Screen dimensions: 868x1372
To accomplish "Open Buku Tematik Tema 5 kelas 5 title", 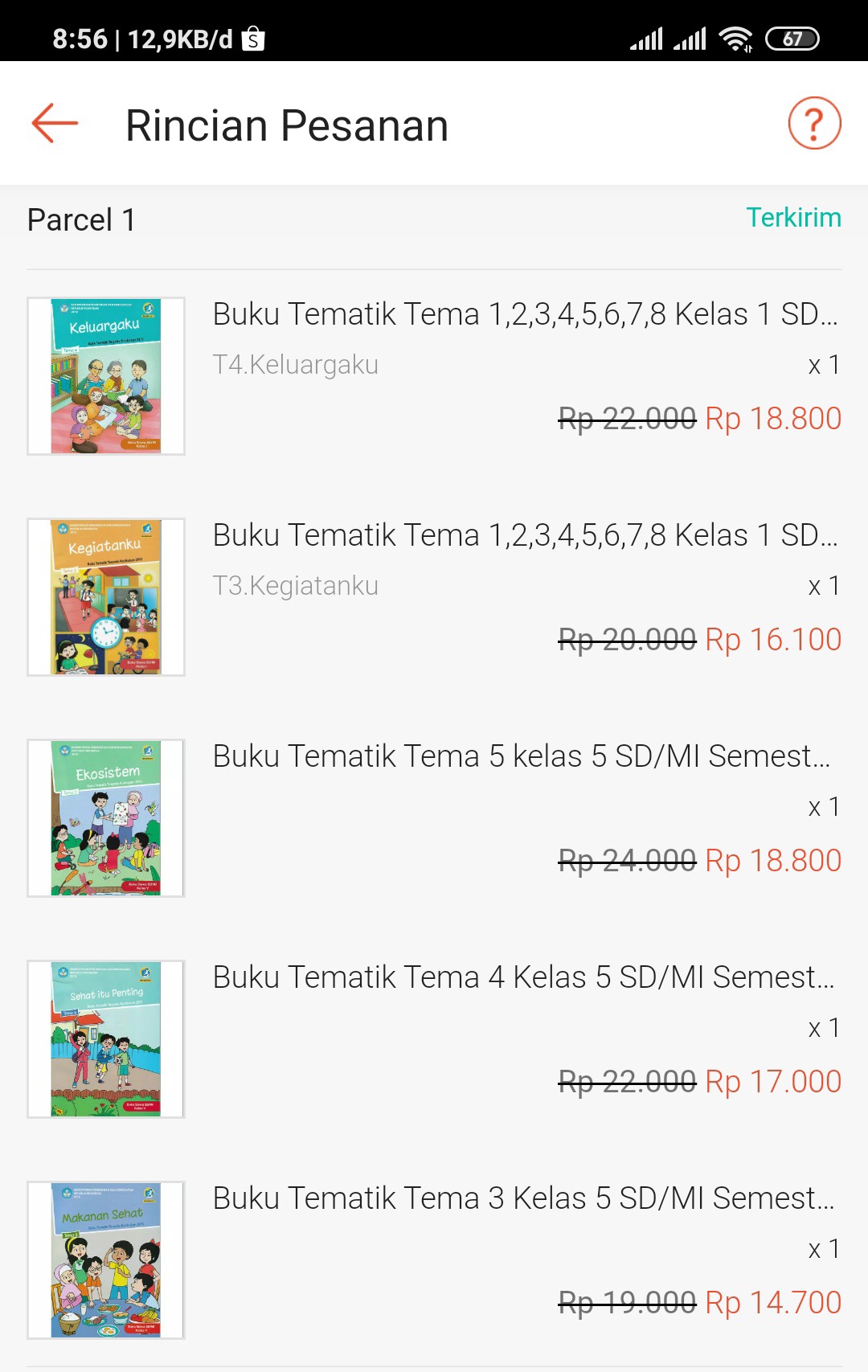I will (522, 756).
